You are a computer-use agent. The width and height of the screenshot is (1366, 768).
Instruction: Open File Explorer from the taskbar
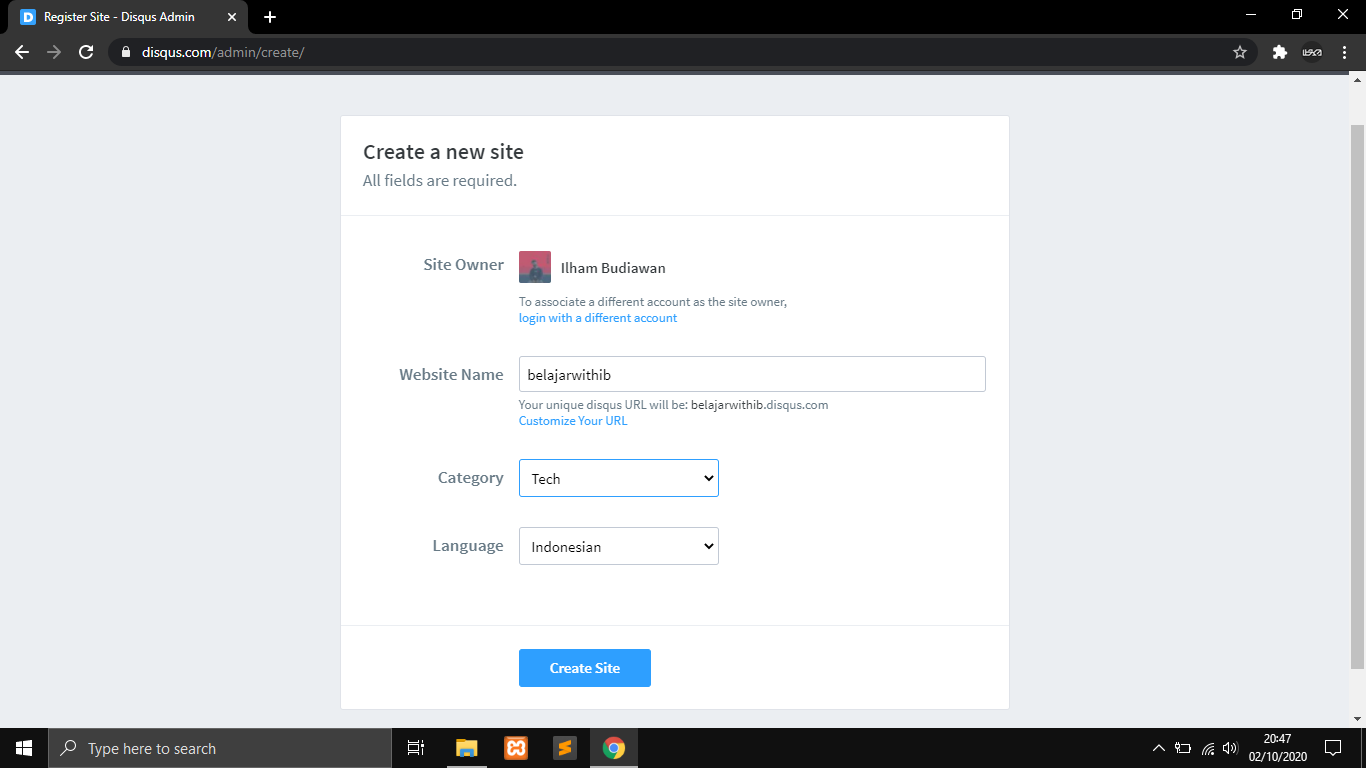(467, 748)
